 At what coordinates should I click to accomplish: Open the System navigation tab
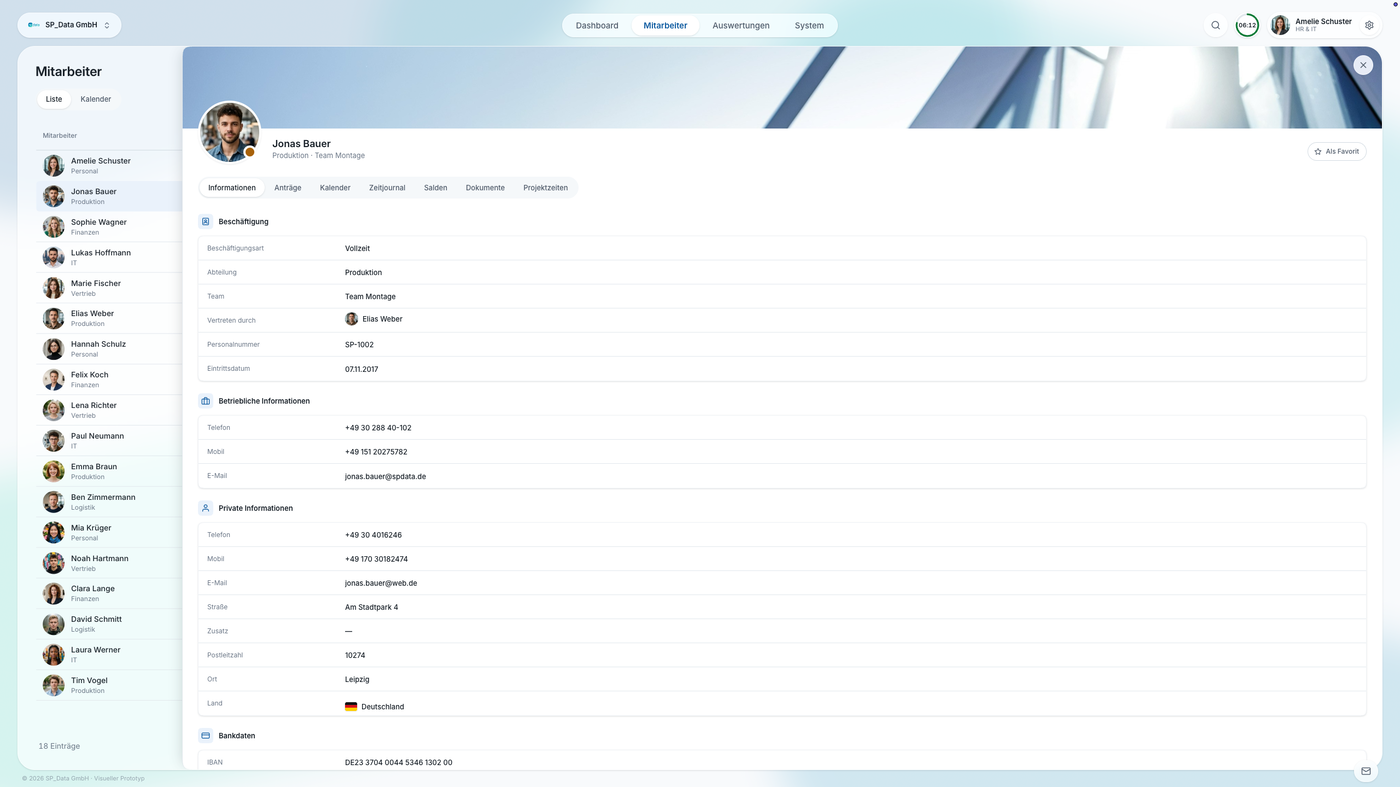point(809,25)
